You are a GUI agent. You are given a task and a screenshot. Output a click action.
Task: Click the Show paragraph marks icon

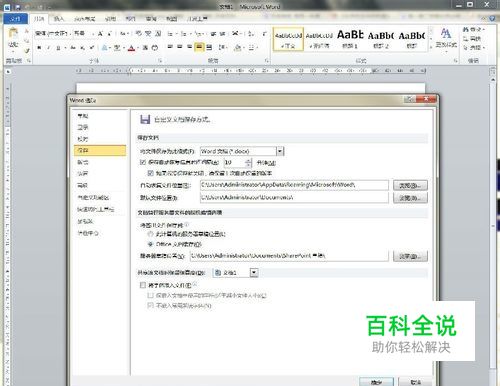click(x=264, y=34)
